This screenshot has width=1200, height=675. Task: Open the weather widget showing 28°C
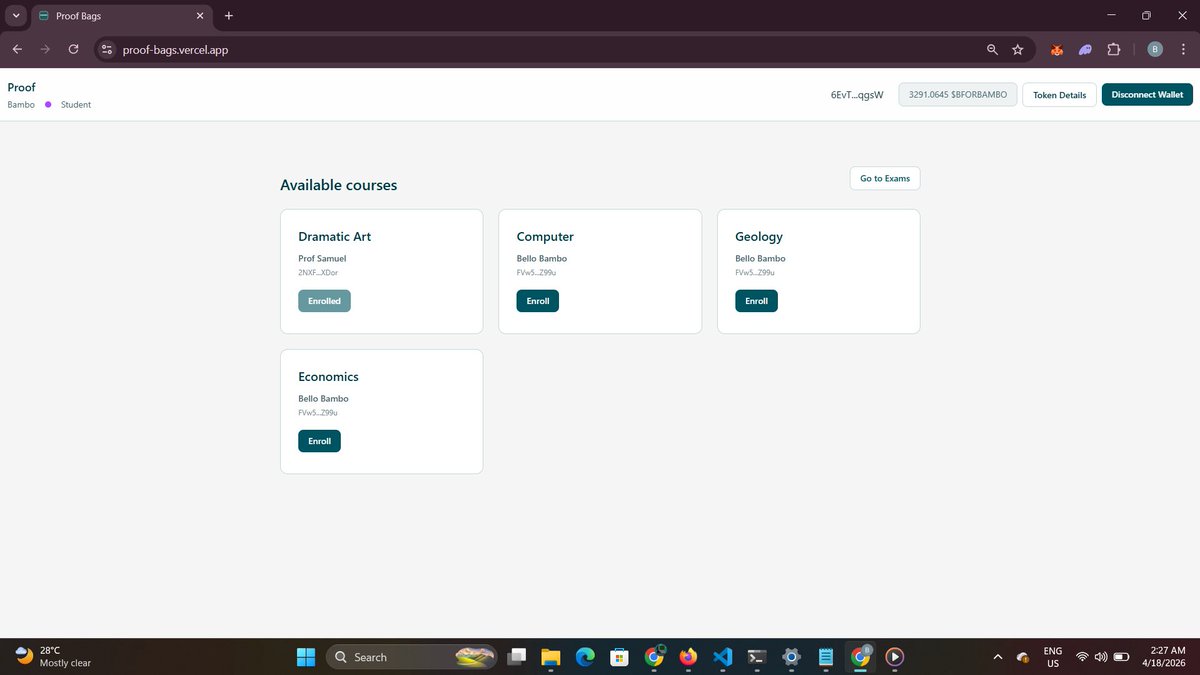pos(54,657)
